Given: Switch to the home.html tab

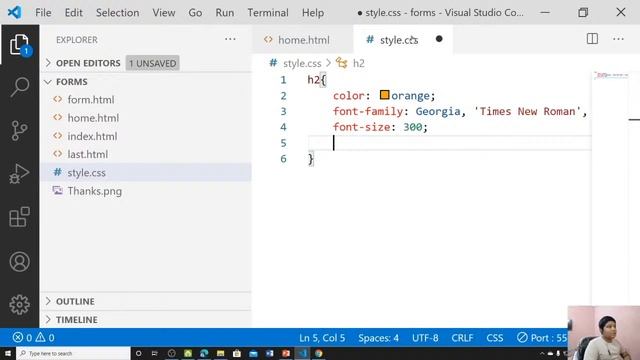Looking at the screenshot, I should [x=302, y=40].
